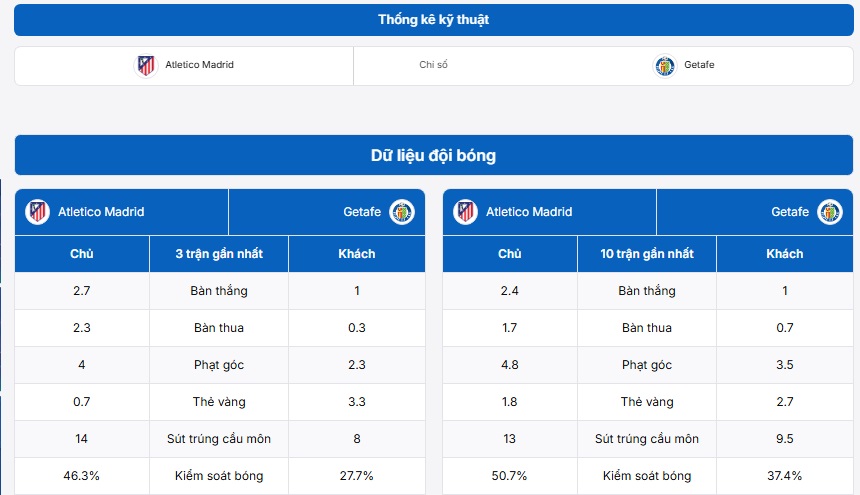Click Atletico Madrid name in top bar
The width and height of the screenshot is (860, 495).
pos(199,65)
